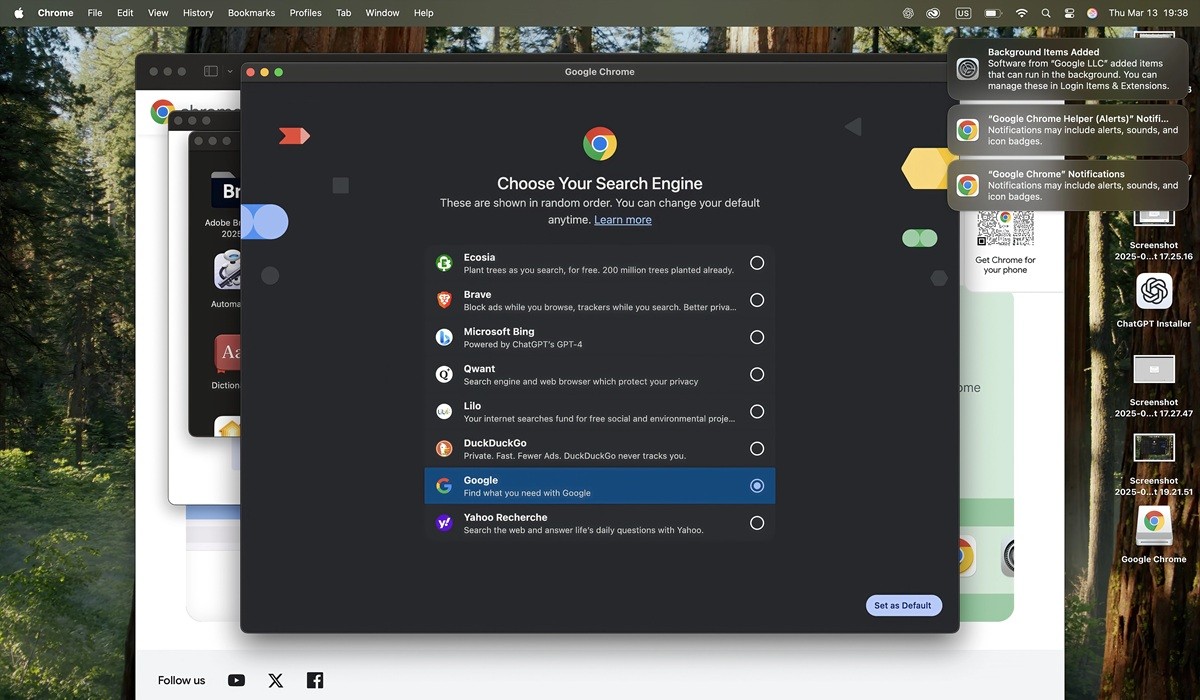1200x700 pixels.
Task: Open the X social icon in footer
Action: click(276, 680)
